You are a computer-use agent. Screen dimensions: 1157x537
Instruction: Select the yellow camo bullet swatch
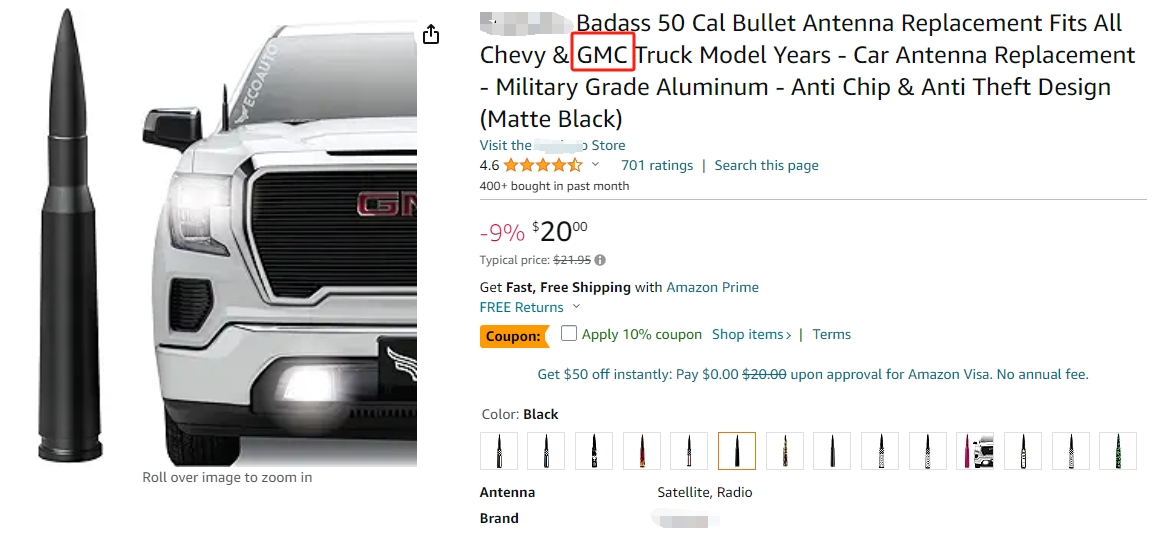pos(784,451)
